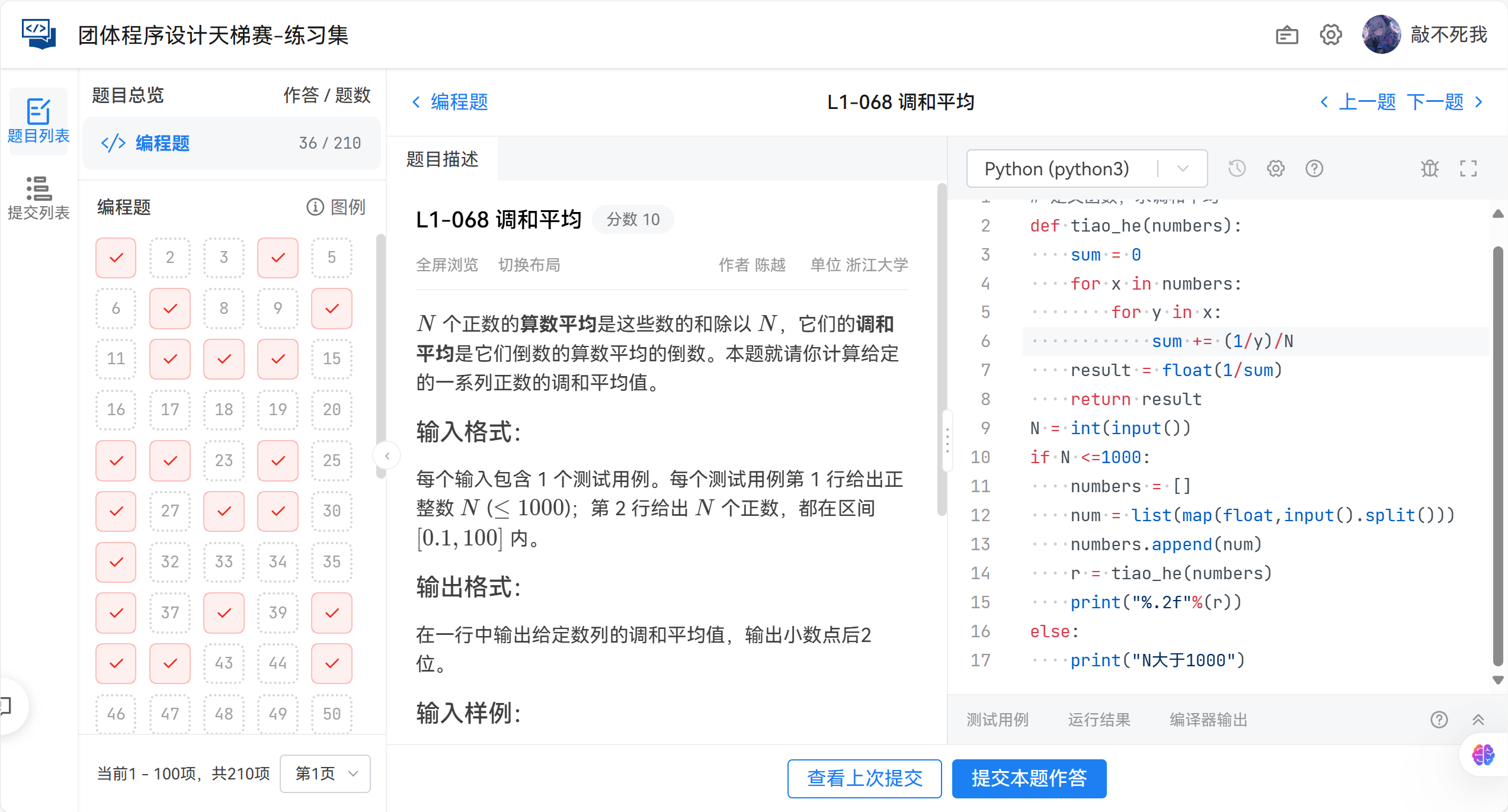The image size is (1508, 812).
Task: Open editor settings gear icon
Action: click(1275, 169)
